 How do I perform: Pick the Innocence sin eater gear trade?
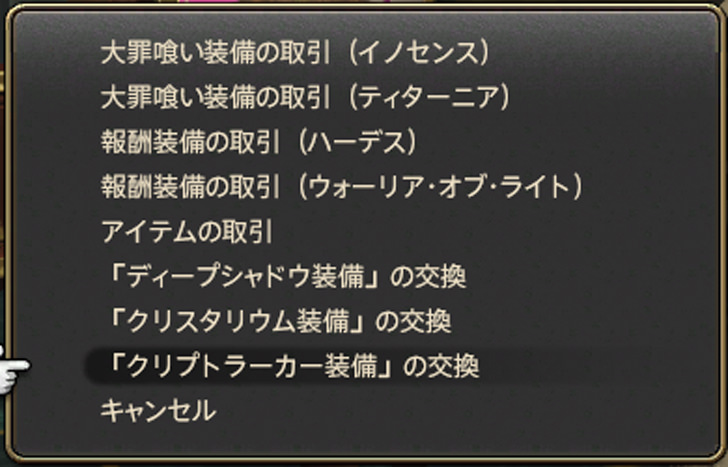coord(295,53)
